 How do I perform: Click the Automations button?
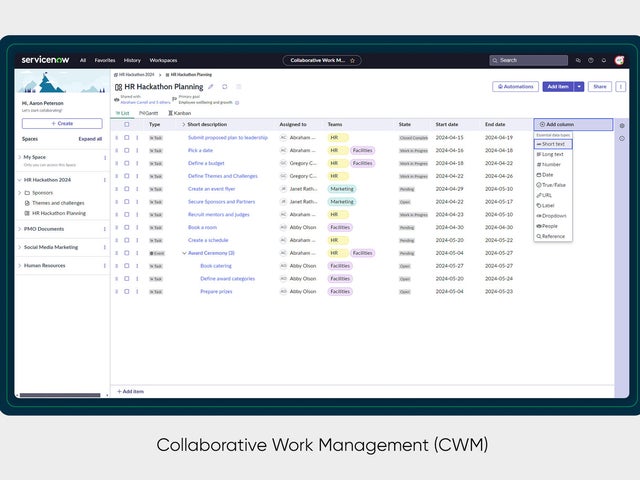(x=516, y=87)
